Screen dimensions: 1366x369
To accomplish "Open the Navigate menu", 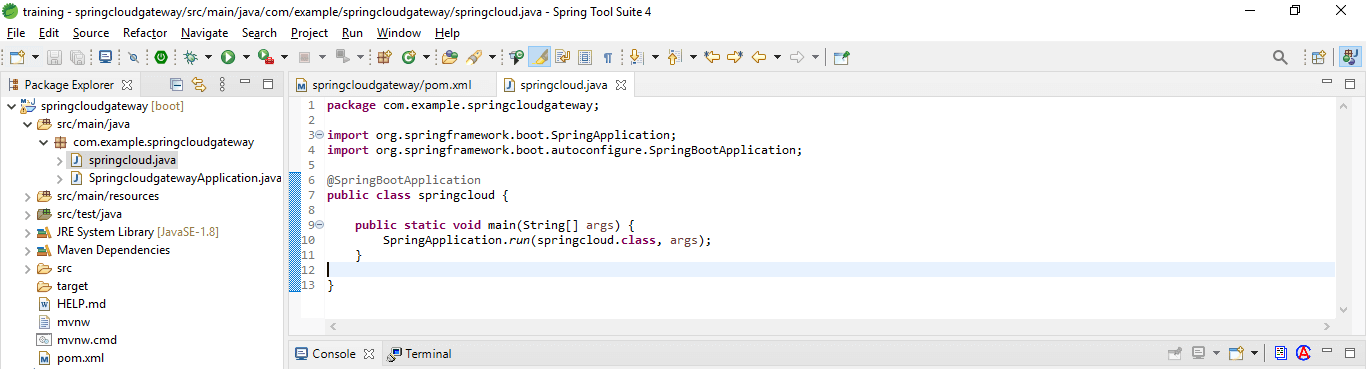I will click(x=205, y=33).
